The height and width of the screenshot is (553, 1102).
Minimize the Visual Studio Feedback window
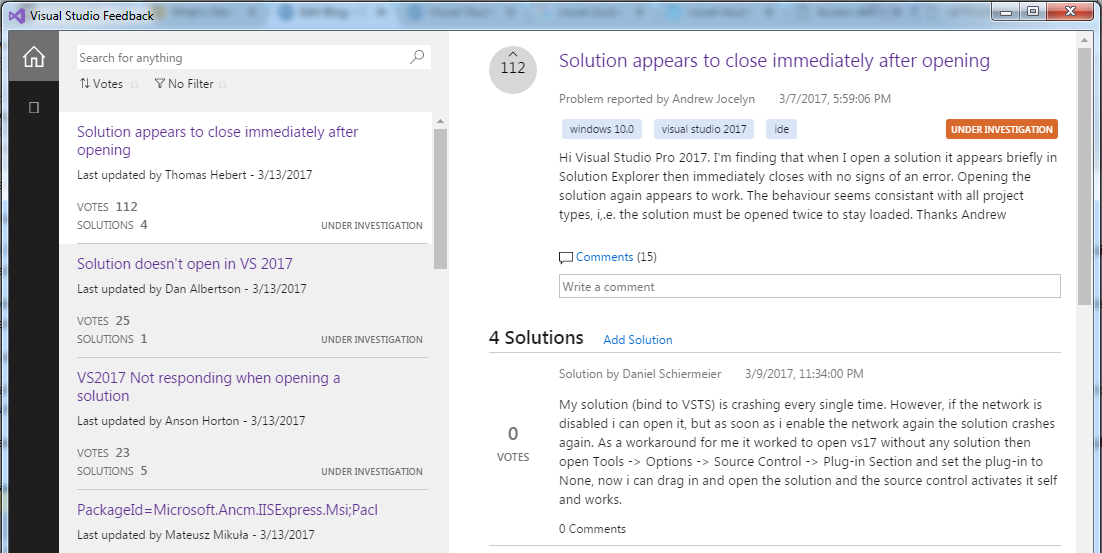[1008, 11]
